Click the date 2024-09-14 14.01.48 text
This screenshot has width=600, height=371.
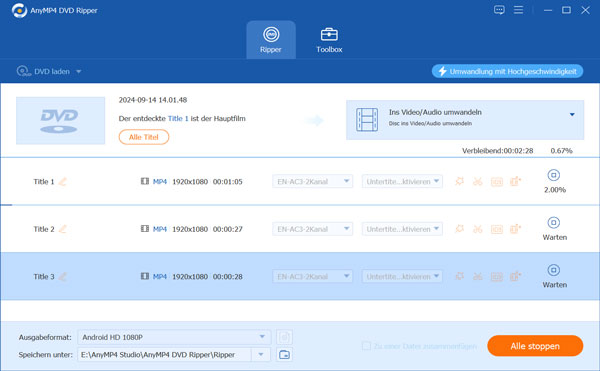153,100
